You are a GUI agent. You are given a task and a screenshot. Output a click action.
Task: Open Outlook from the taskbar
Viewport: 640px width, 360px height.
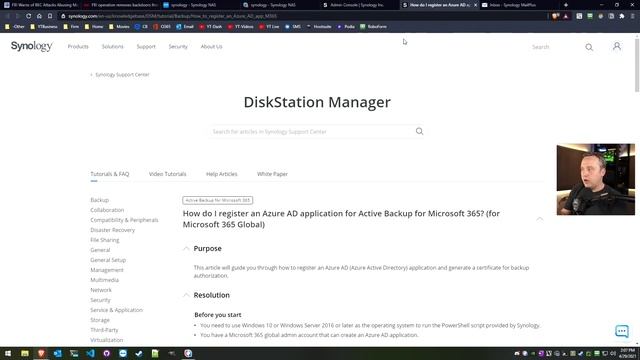pos(58,353)
